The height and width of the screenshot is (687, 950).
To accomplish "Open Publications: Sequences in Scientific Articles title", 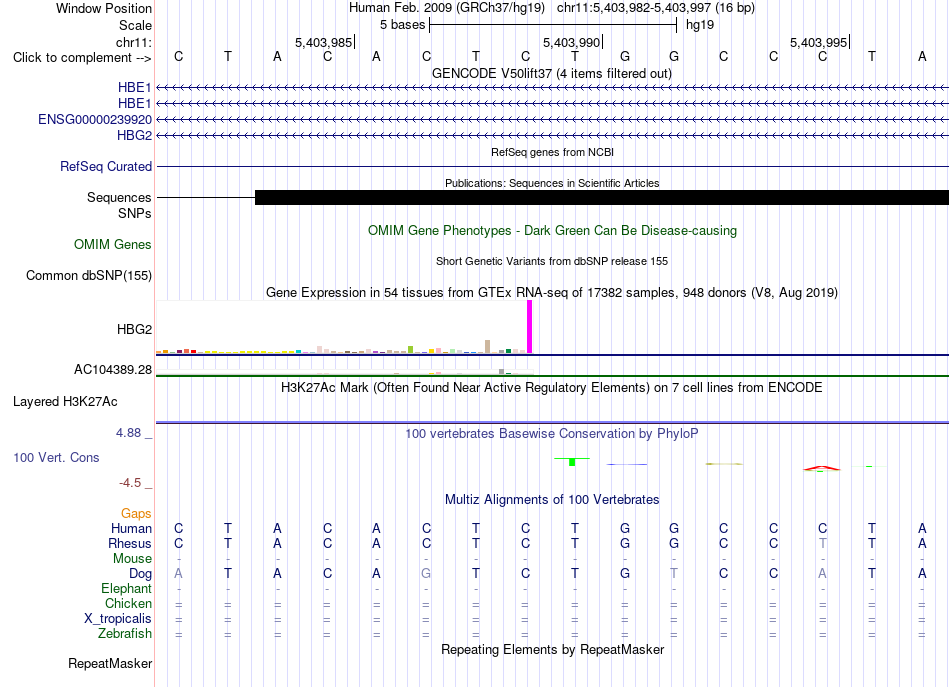I will click(552, 183).
